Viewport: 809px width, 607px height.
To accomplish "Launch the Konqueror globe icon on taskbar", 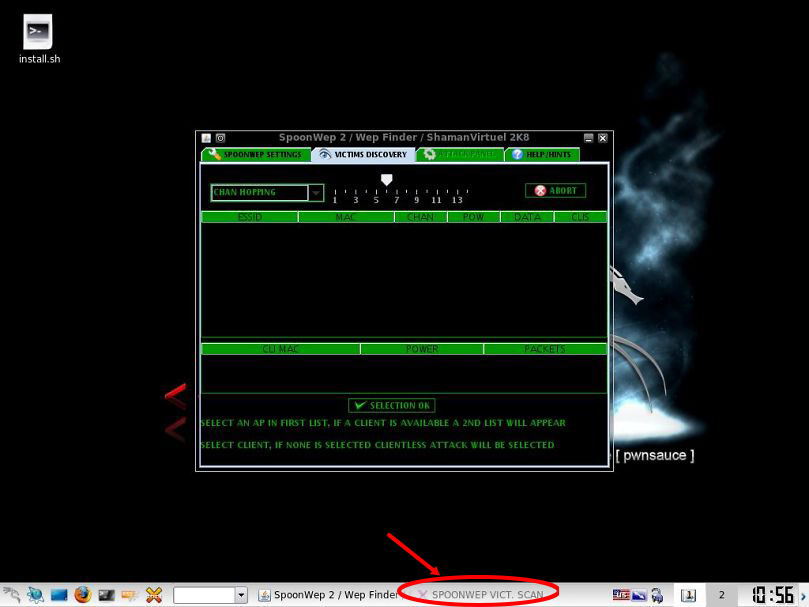I will pos(36,595).
